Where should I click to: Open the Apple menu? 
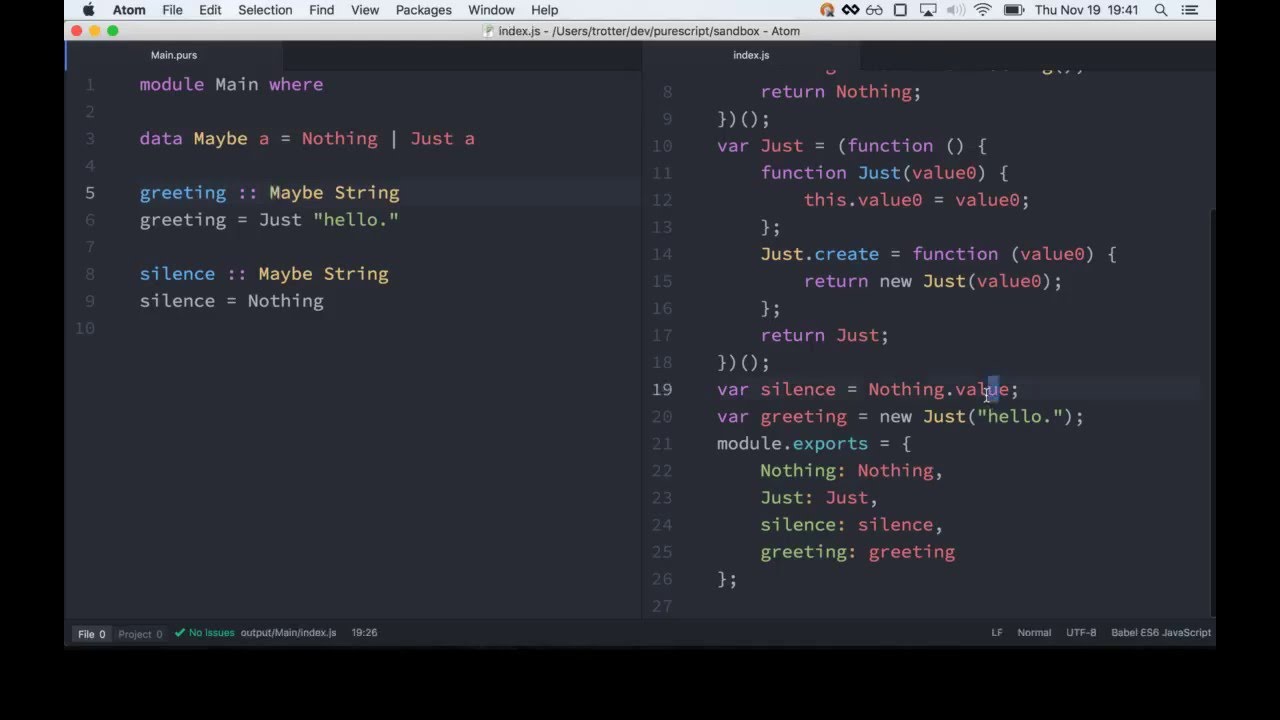pyautogui.click(x=88, y=10)
